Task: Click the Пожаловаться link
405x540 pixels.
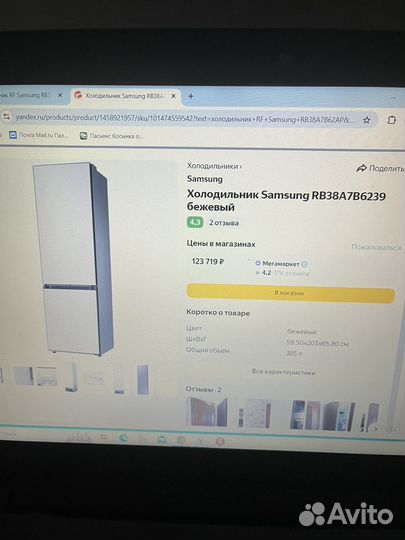Action: click(x=376, y=247)
